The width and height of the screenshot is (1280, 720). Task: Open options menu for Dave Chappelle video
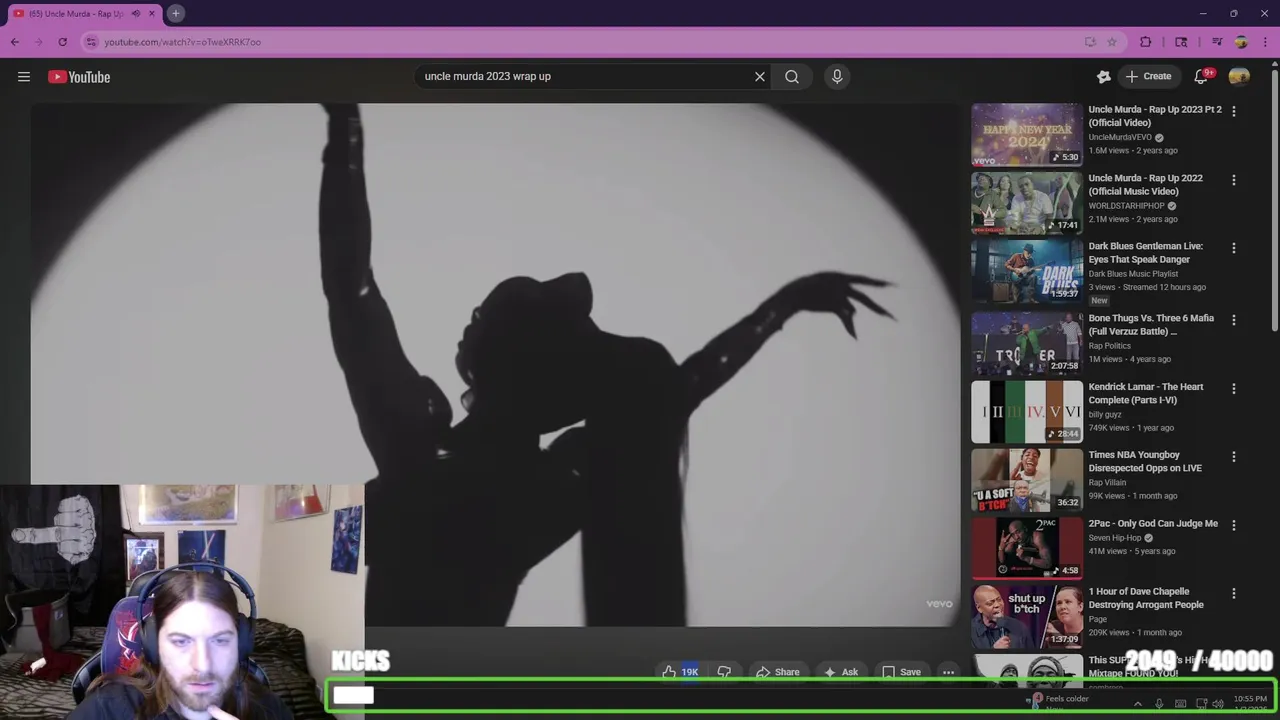click(1233, 593)
